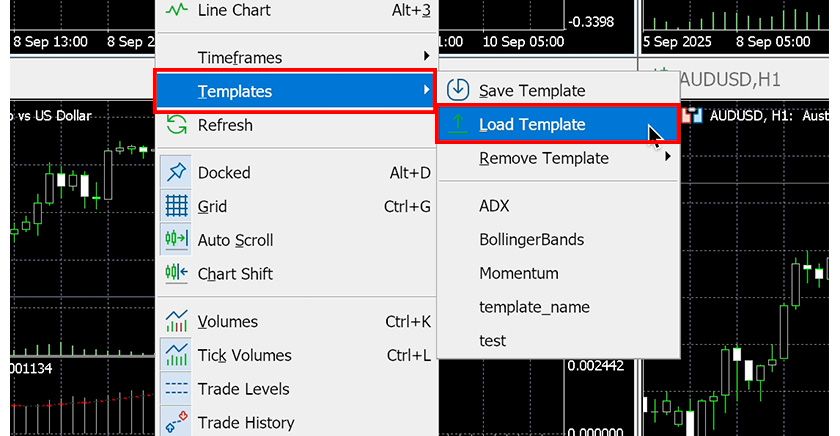This screenshot has height=436, width=840.
Task: Click the Line Chart icon
Action: pyautogui.click(x=177, y=11)
